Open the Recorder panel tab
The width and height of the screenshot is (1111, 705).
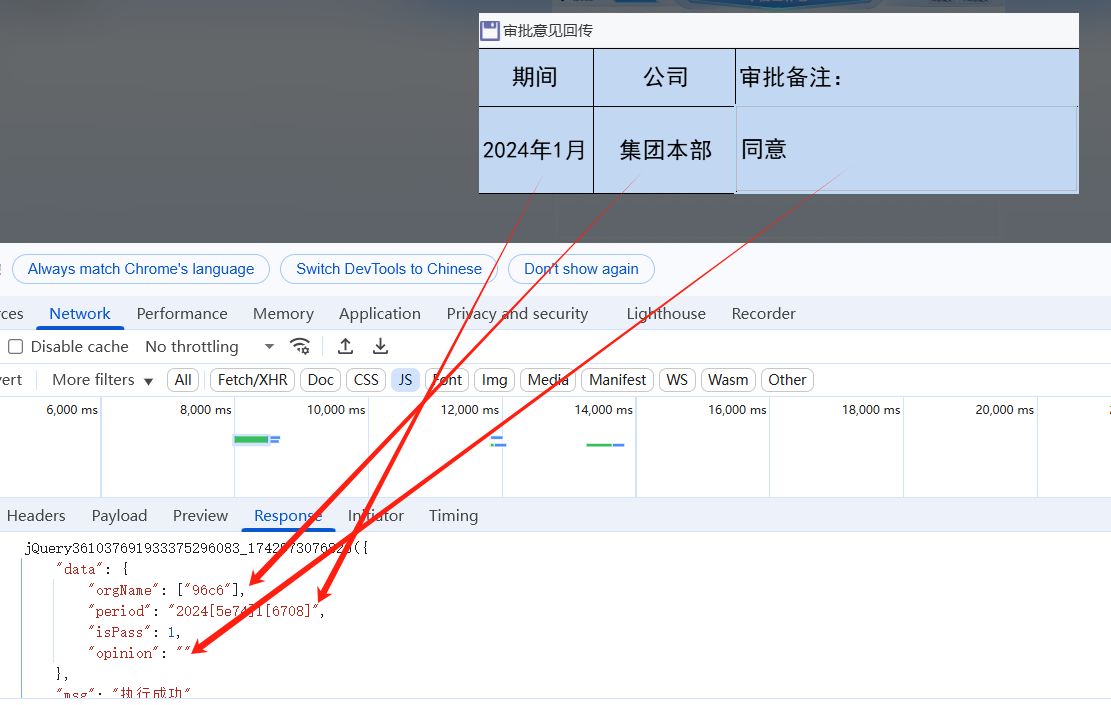point(764,313)
